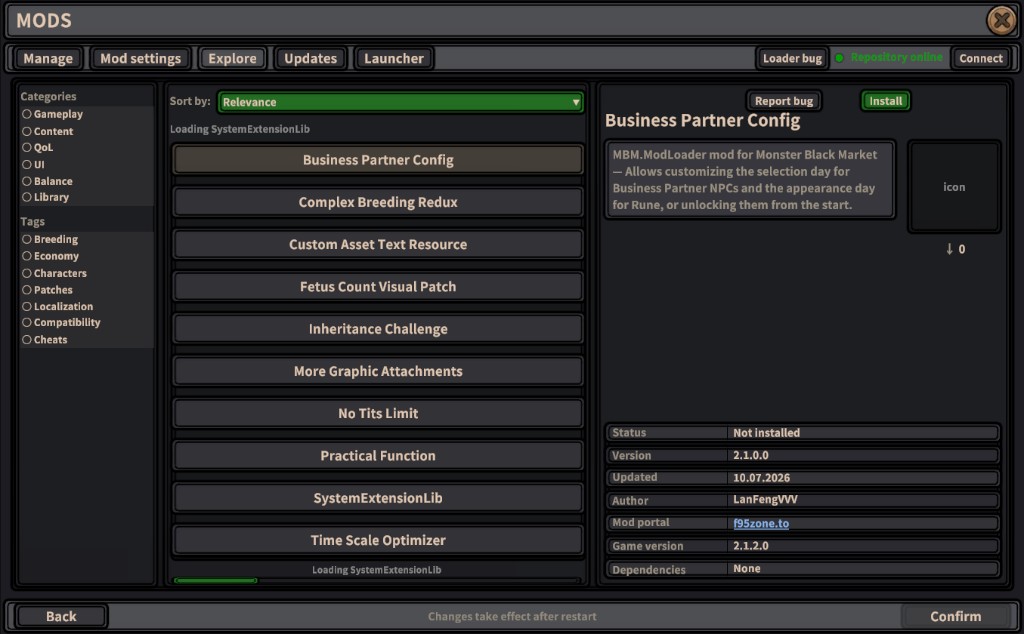Select Complex Breeding Redux mod

(378, 202)
